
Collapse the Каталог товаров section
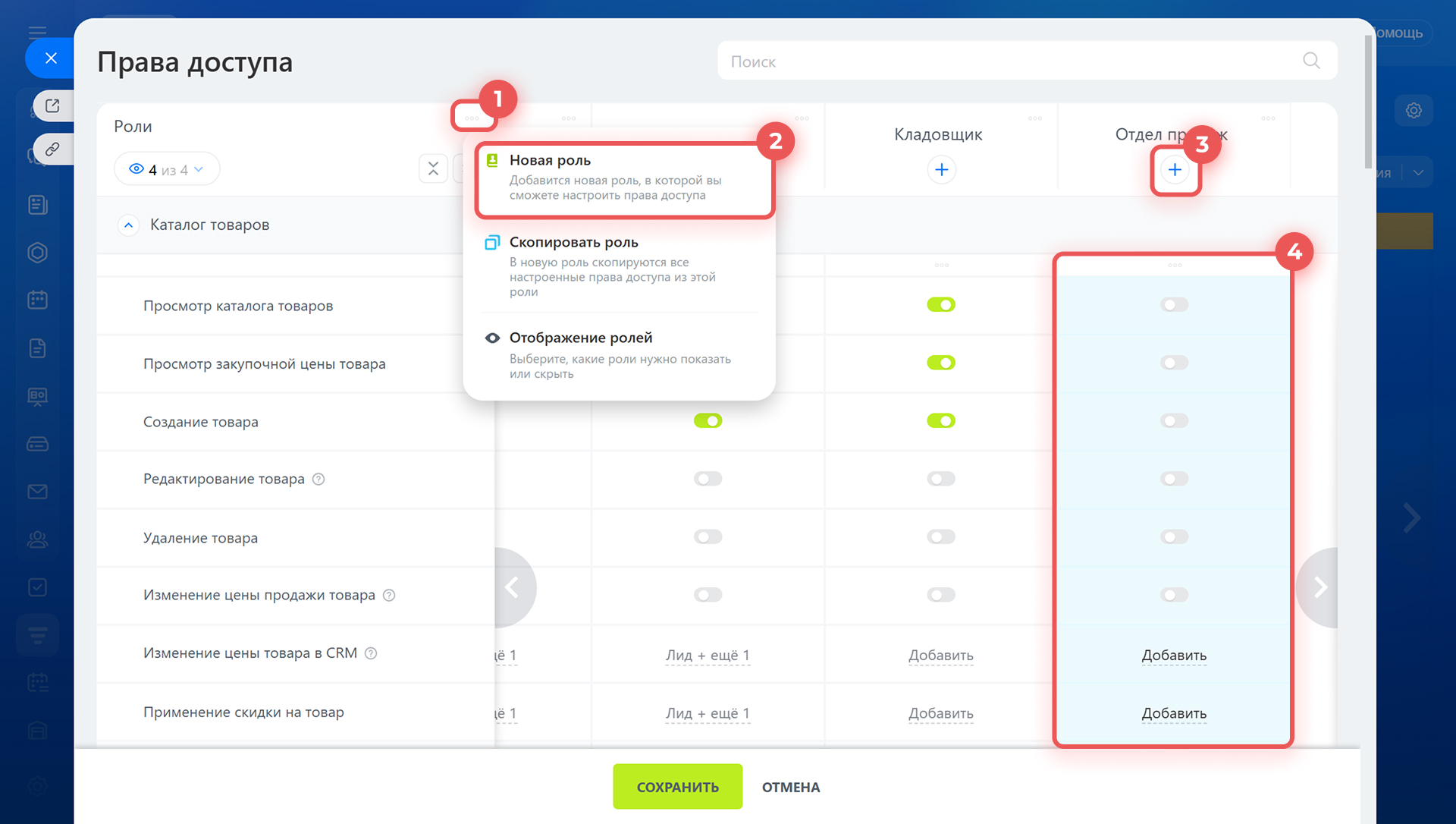[x=129, y=225]
